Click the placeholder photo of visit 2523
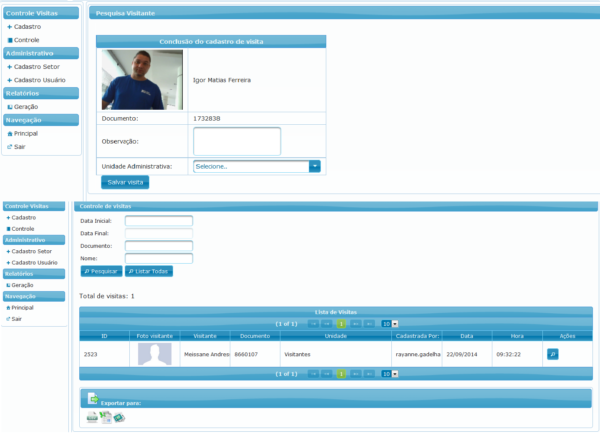Image resolution: width=600 pixels, height=433 pixels. 155,354
